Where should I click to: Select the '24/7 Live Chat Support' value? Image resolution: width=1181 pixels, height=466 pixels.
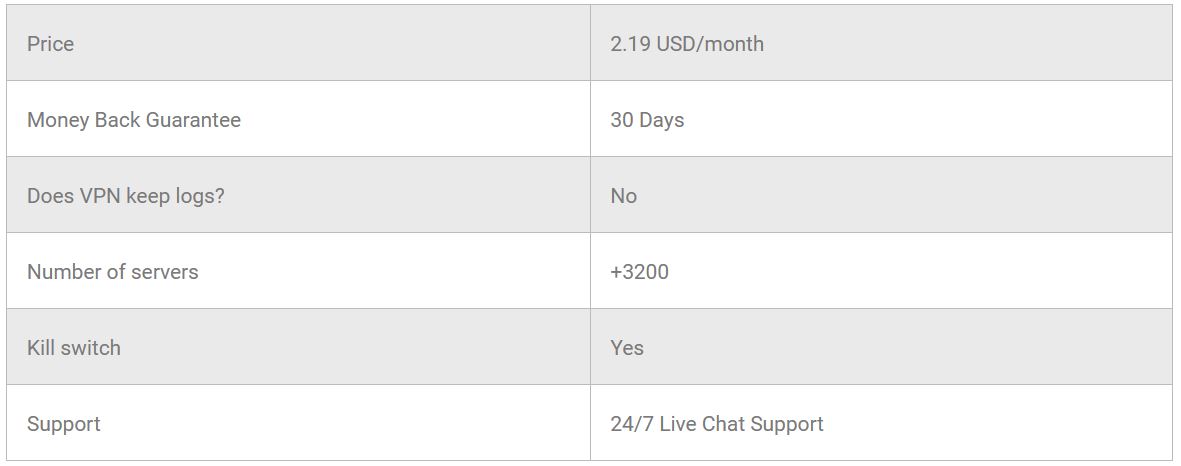pyautogui.click(x=717, y=424)
